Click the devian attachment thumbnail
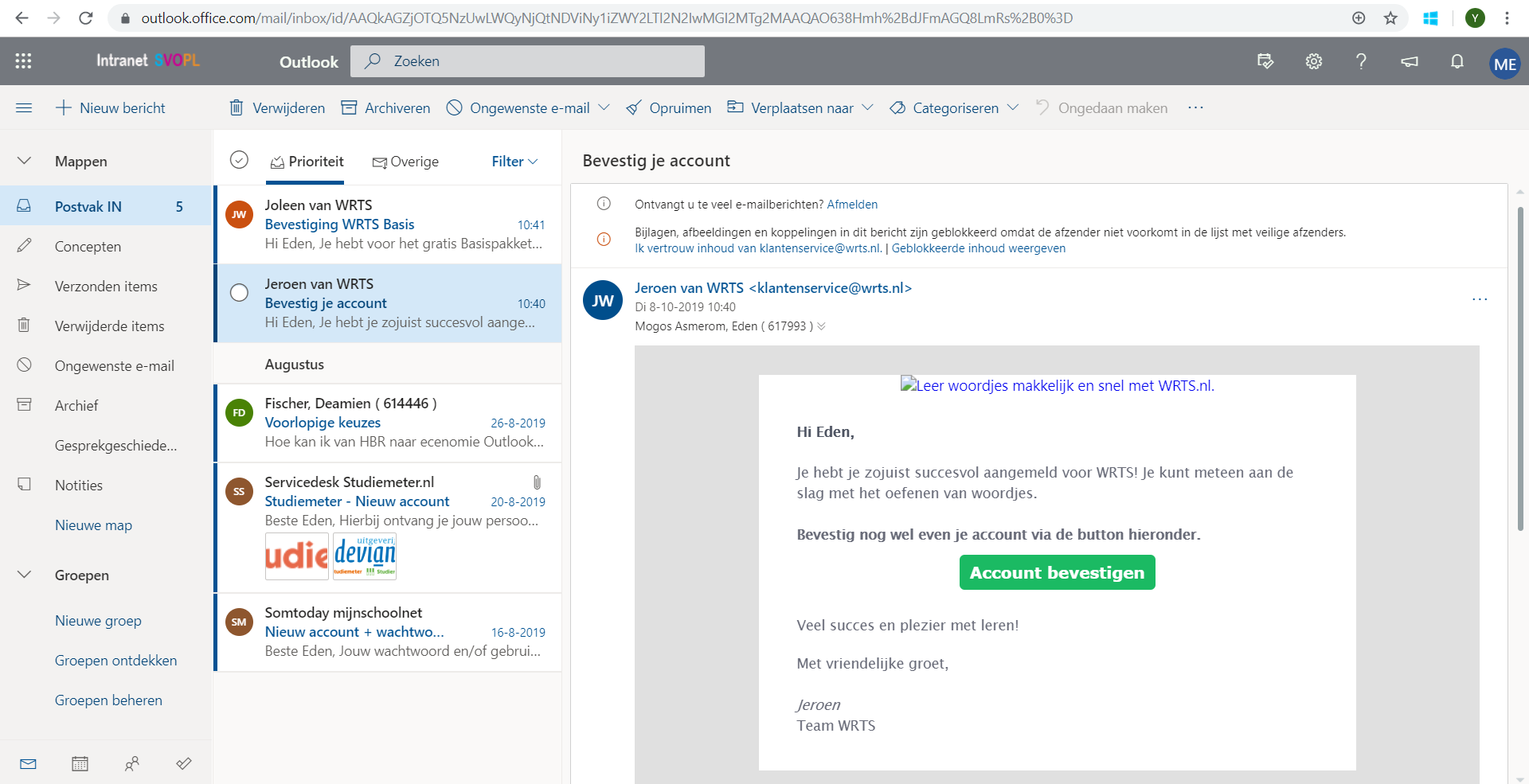 364,556
